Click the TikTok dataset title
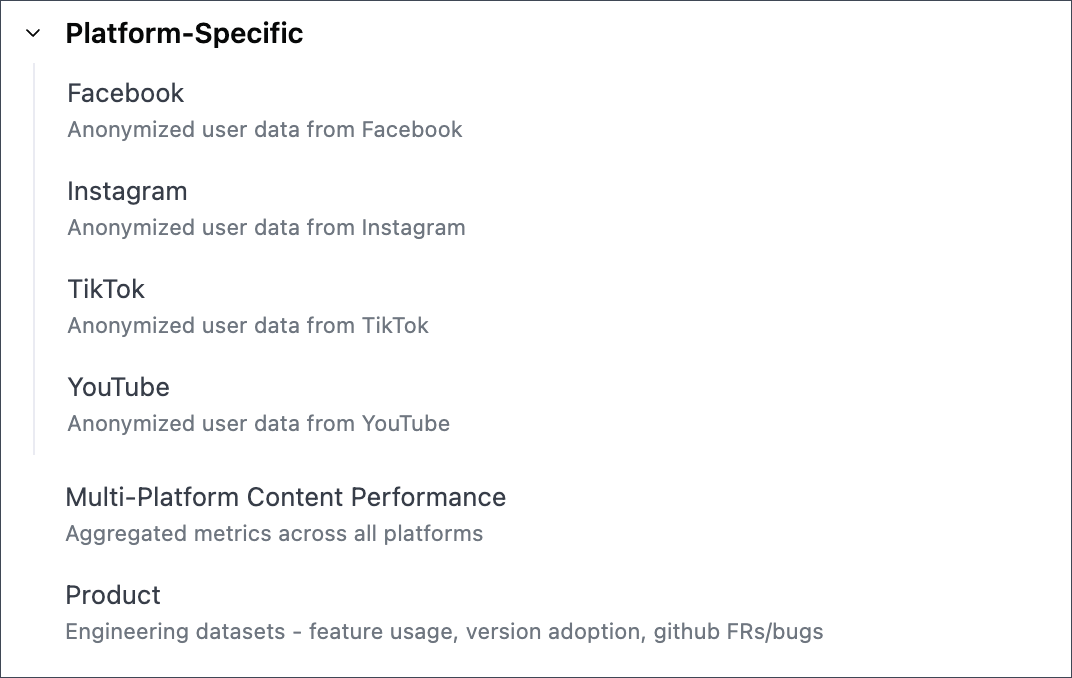Image resolution: width=1072 pixels, height=678 pixels. pyautogui.click(x=106, y=289)
